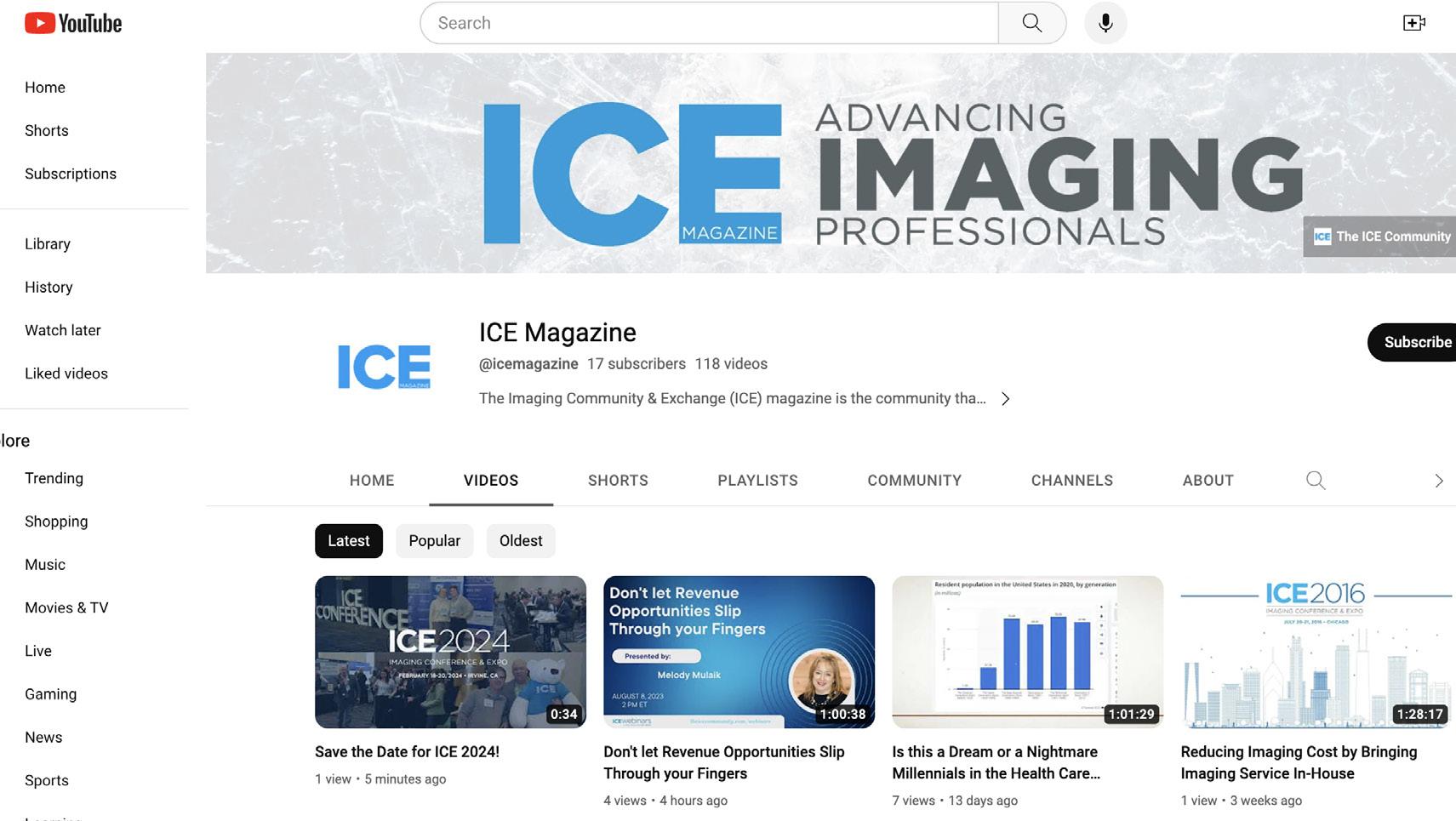Go to the PLAYLISTS tab
The width and height of the screenshot is (1456, 821).
pyautogui.click(x=757, y=481)
